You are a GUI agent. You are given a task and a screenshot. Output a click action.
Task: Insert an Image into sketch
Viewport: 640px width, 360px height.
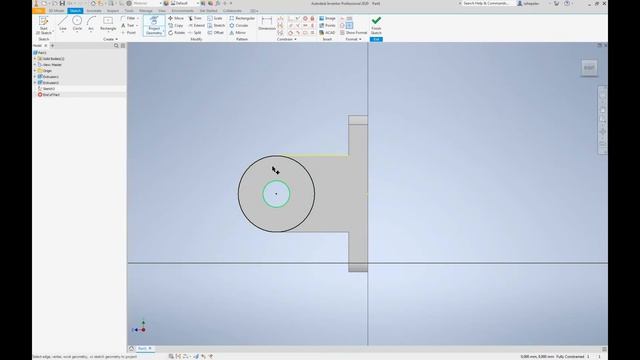coord(327,18)
